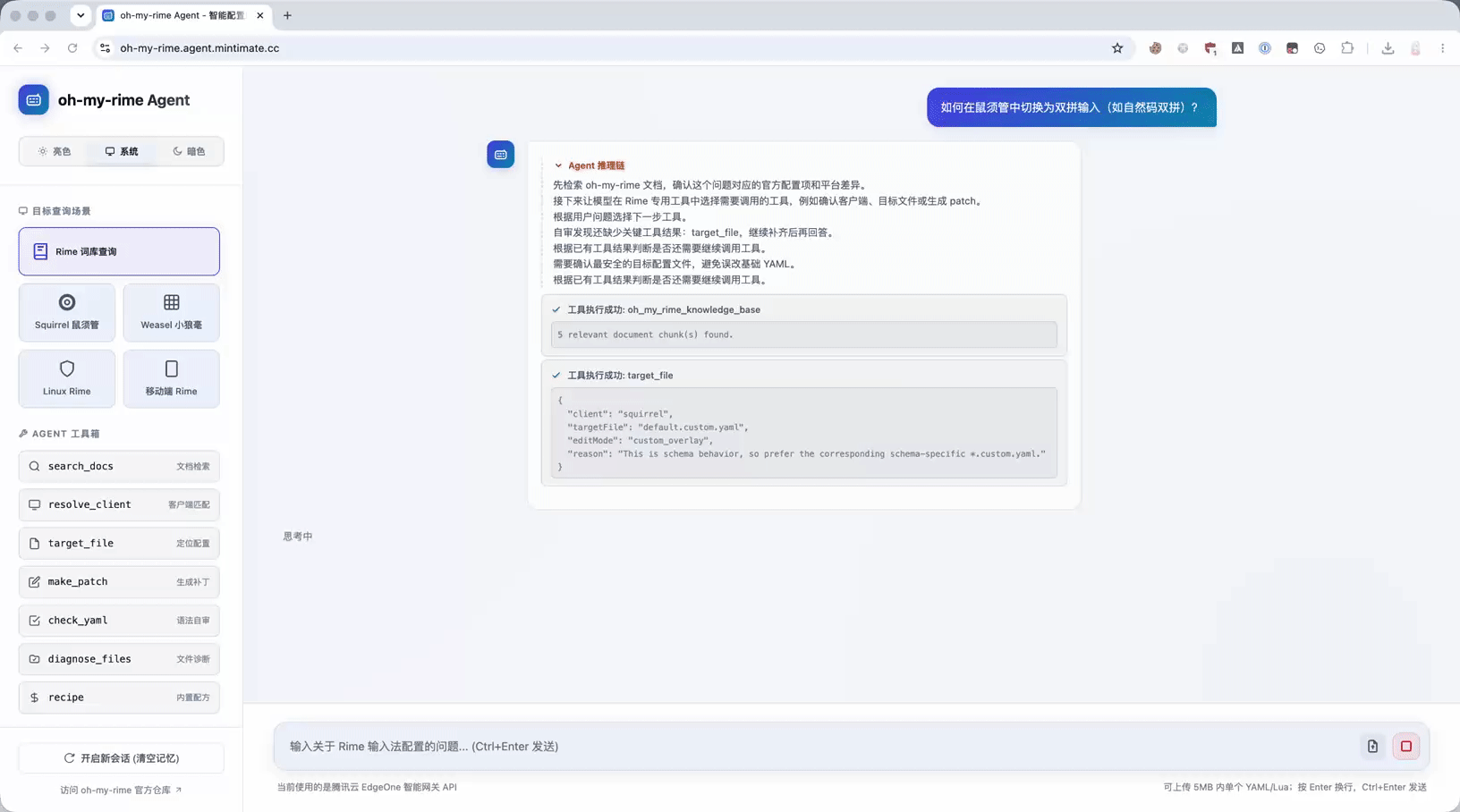
Task: Focus the Rime question input field
Action: (814, 747)
